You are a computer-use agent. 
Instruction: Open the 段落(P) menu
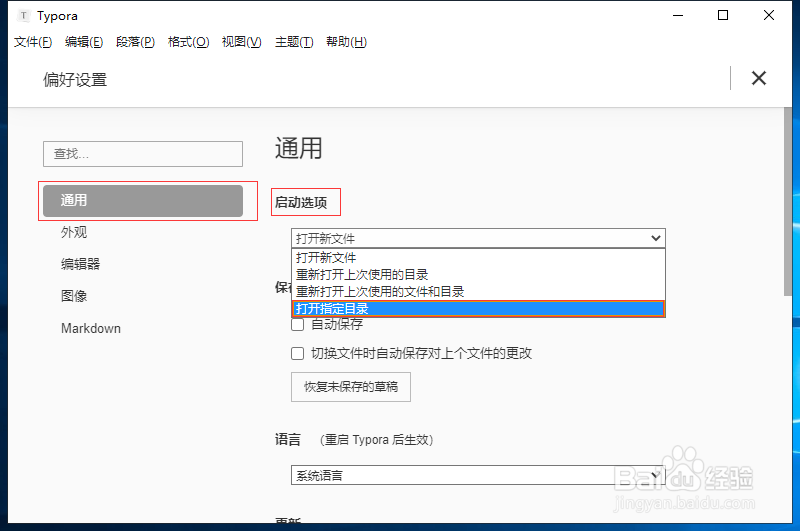135,42
